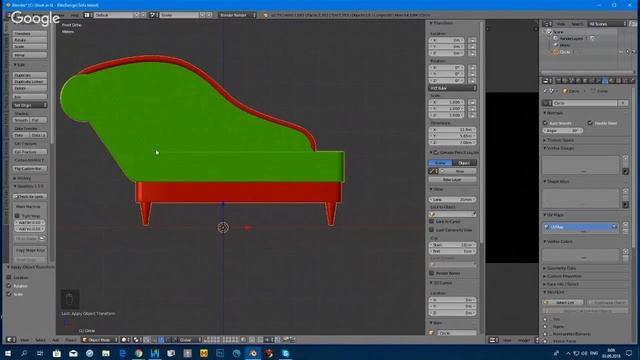This screenshot has width=640, height=360.
Task: Open the Material properties tab
Action: [612, 81]
